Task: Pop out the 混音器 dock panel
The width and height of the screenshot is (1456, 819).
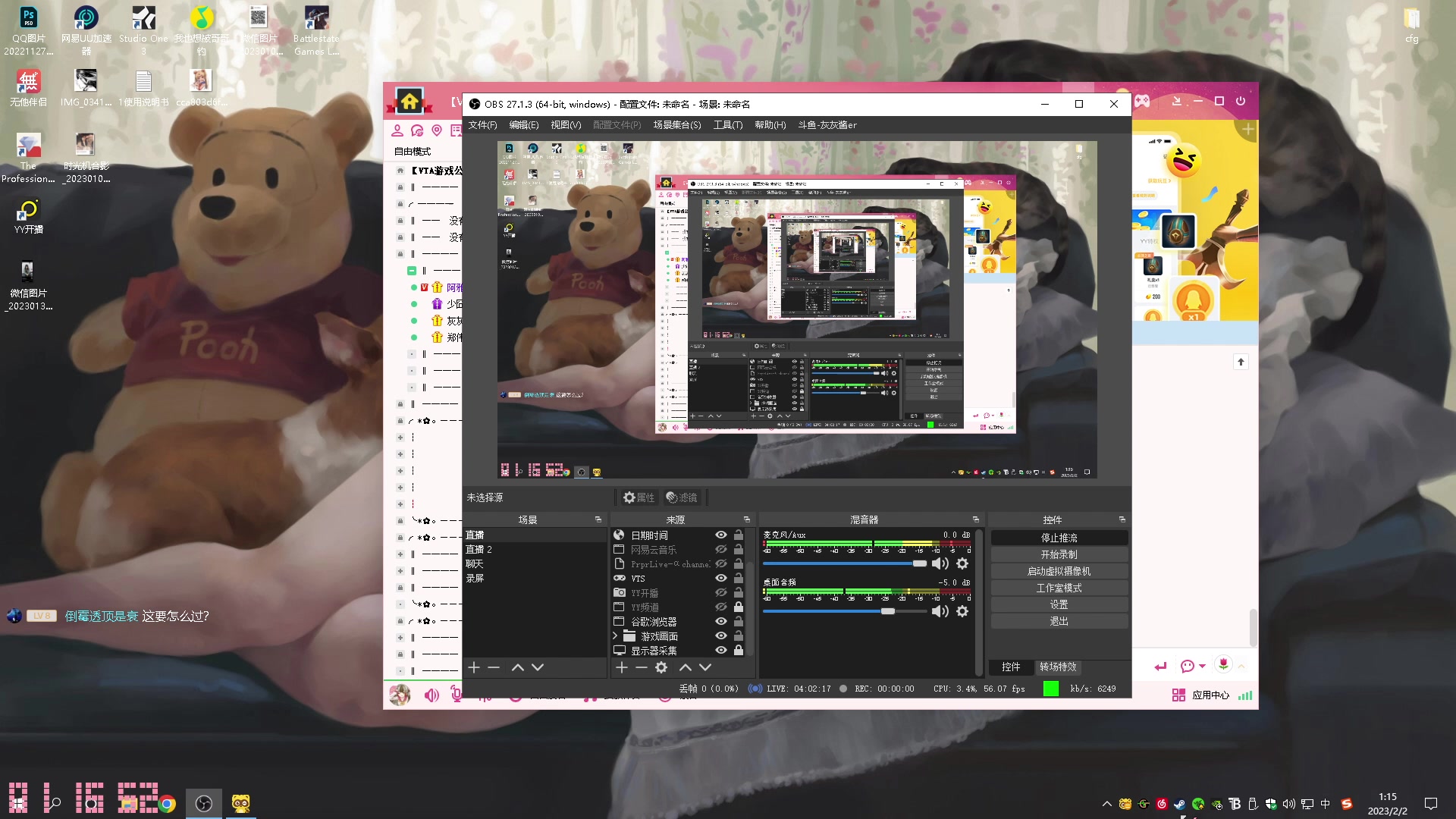Action: 976,519
